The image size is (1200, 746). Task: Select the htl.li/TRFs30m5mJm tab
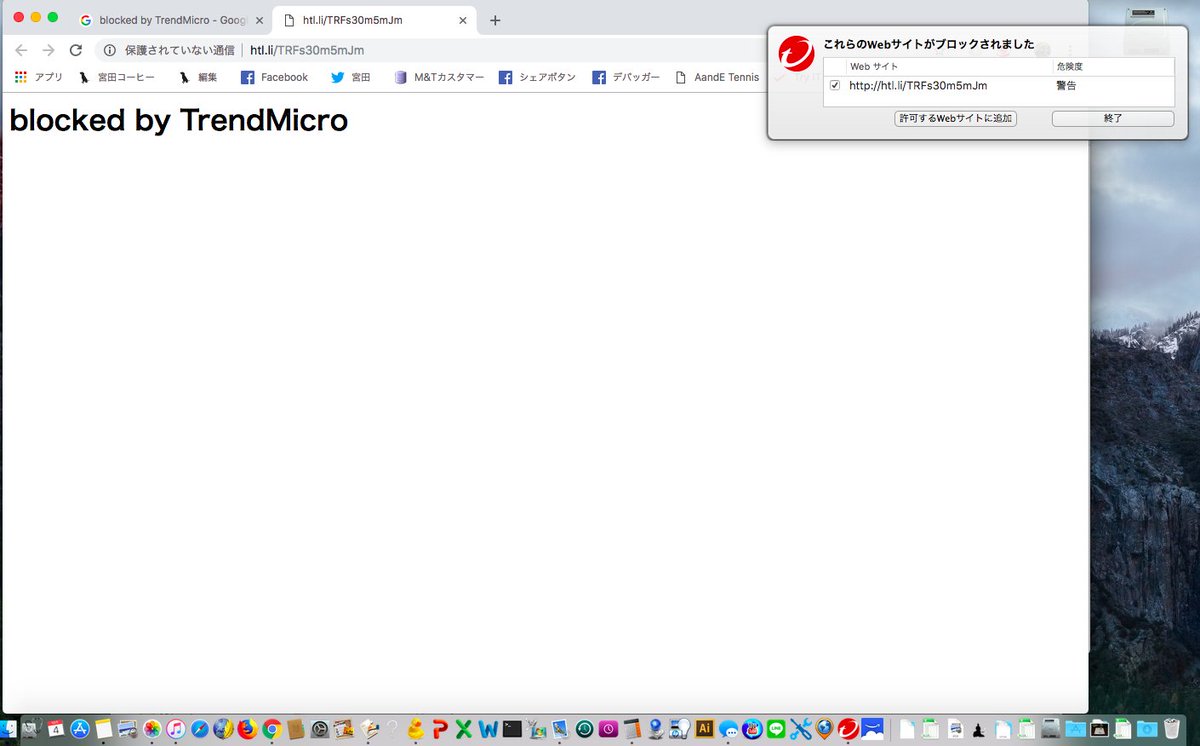(x=373, y=20)
